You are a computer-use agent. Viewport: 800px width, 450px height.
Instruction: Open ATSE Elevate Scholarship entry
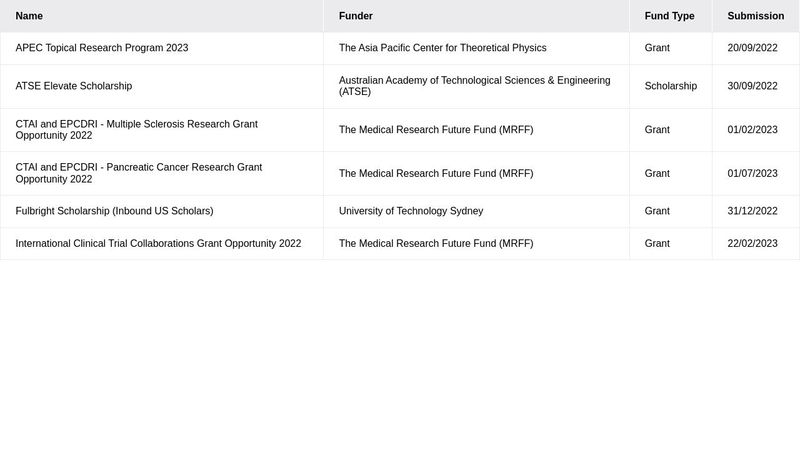74,86
